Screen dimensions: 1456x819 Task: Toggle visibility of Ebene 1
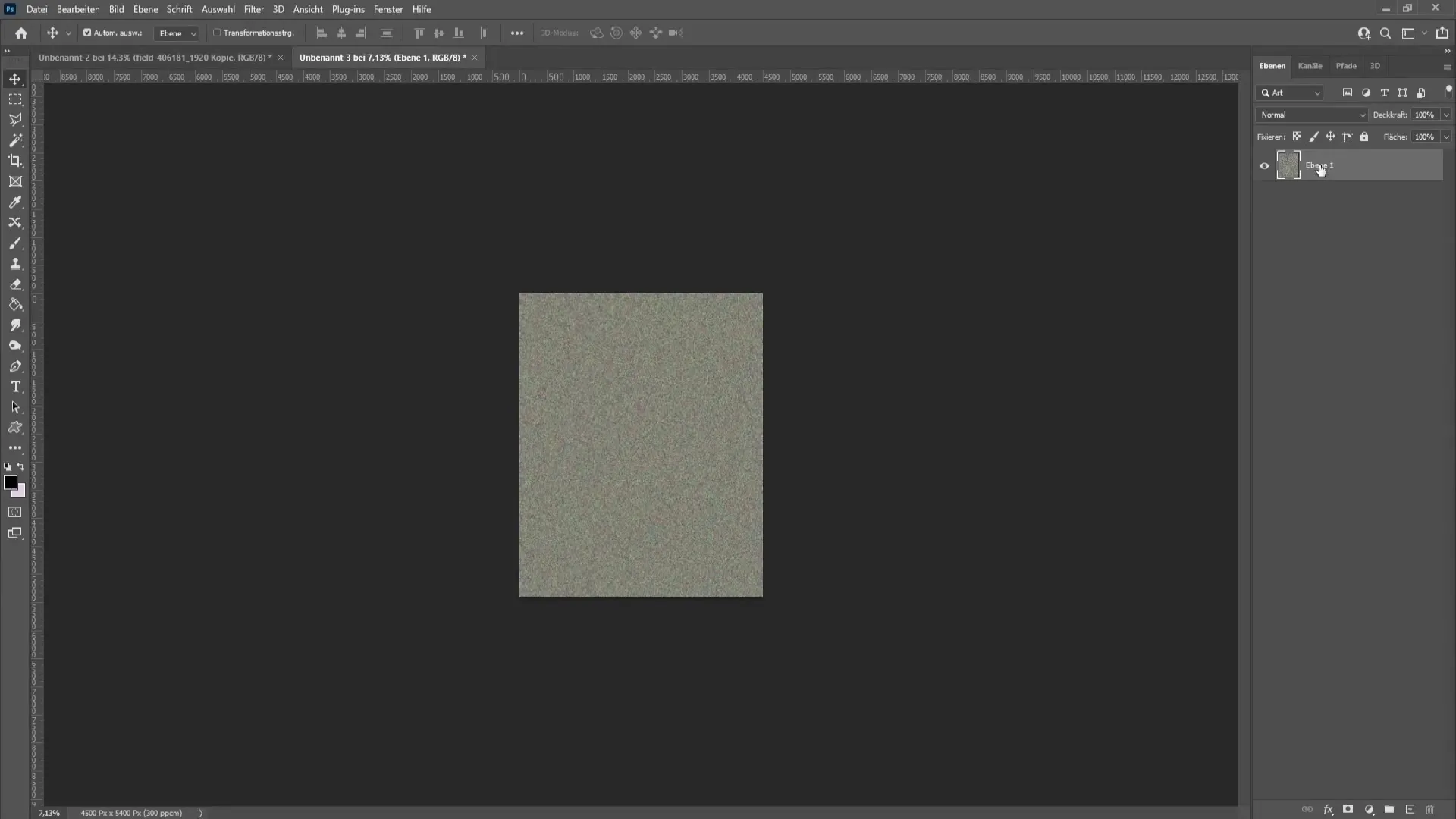pyautogui.click(x=1263, y=165)
